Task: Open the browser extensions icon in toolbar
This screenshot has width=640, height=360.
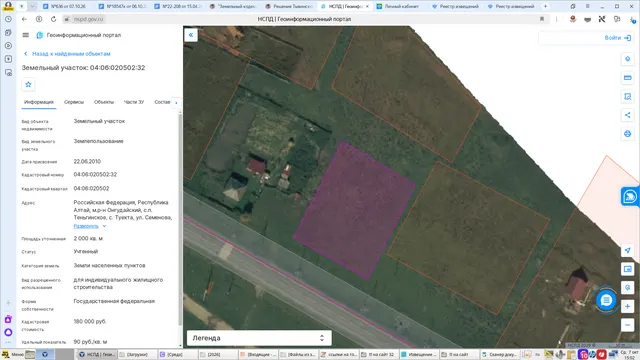Action: [x=617, y=19]
